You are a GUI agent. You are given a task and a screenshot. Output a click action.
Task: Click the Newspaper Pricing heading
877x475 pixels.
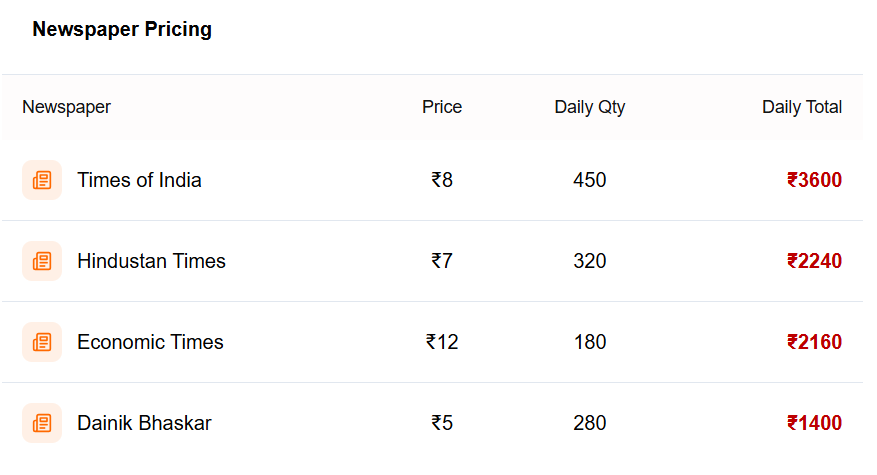pyautogui.click(x=122, y=29)
